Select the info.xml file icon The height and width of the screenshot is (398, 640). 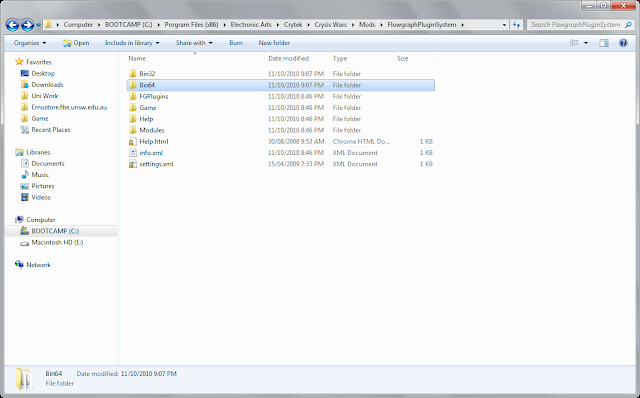click(x=132, y=153)
